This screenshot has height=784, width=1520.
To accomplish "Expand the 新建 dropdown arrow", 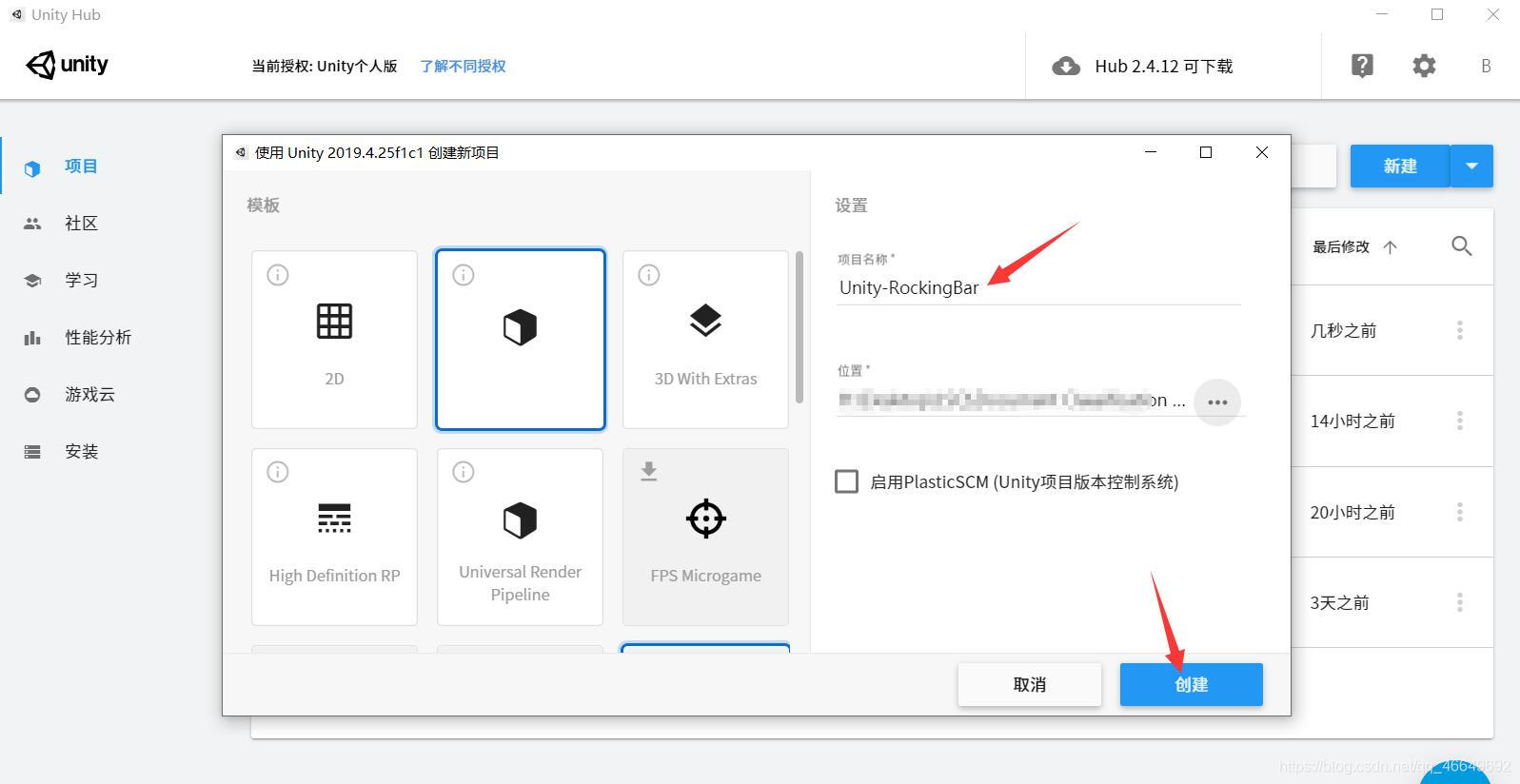I will (1471, 167).
